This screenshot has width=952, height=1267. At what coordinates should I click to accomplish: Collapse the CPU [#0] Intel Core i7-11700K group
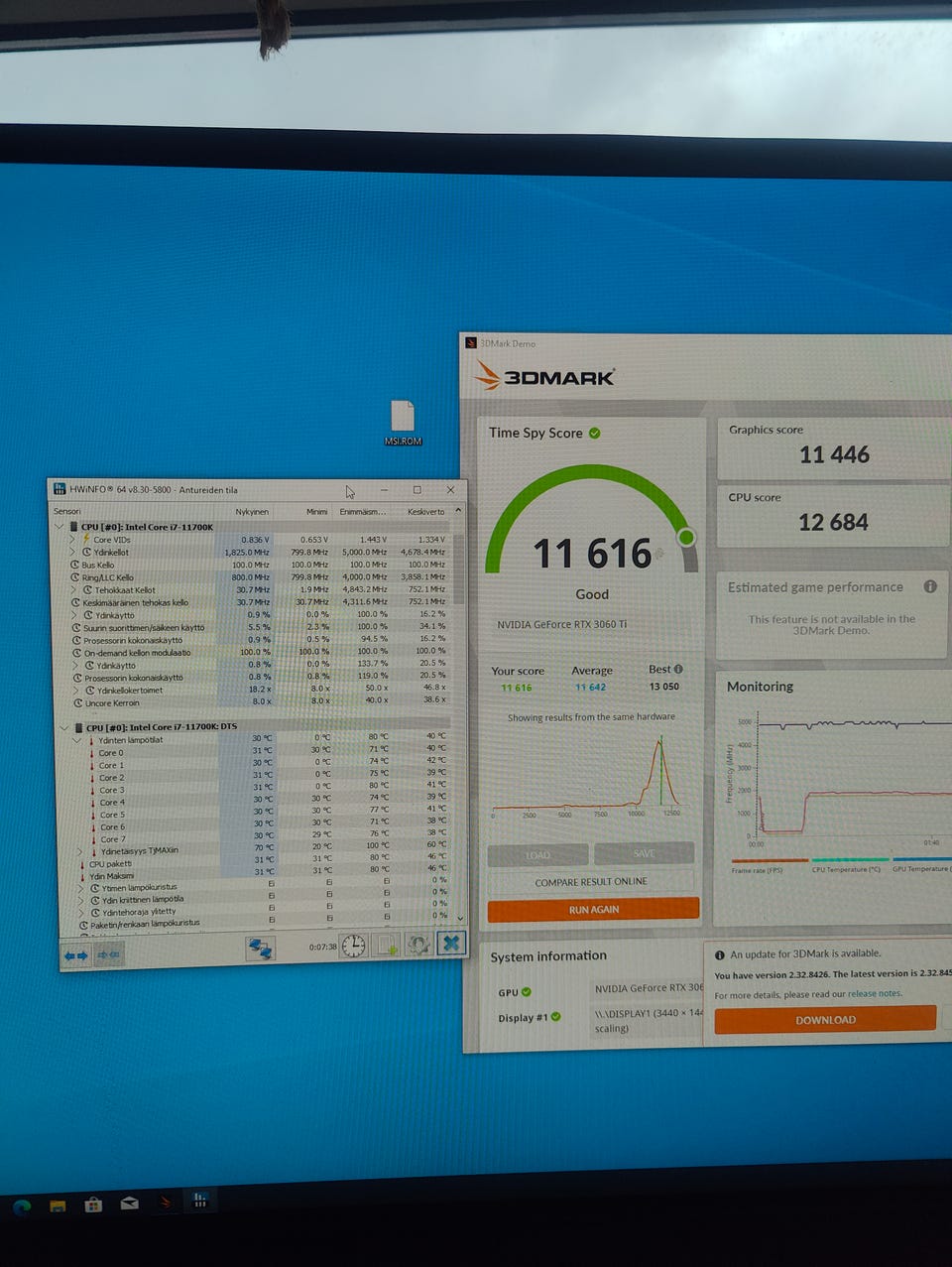pyautogui.click(x=59, y=527)
